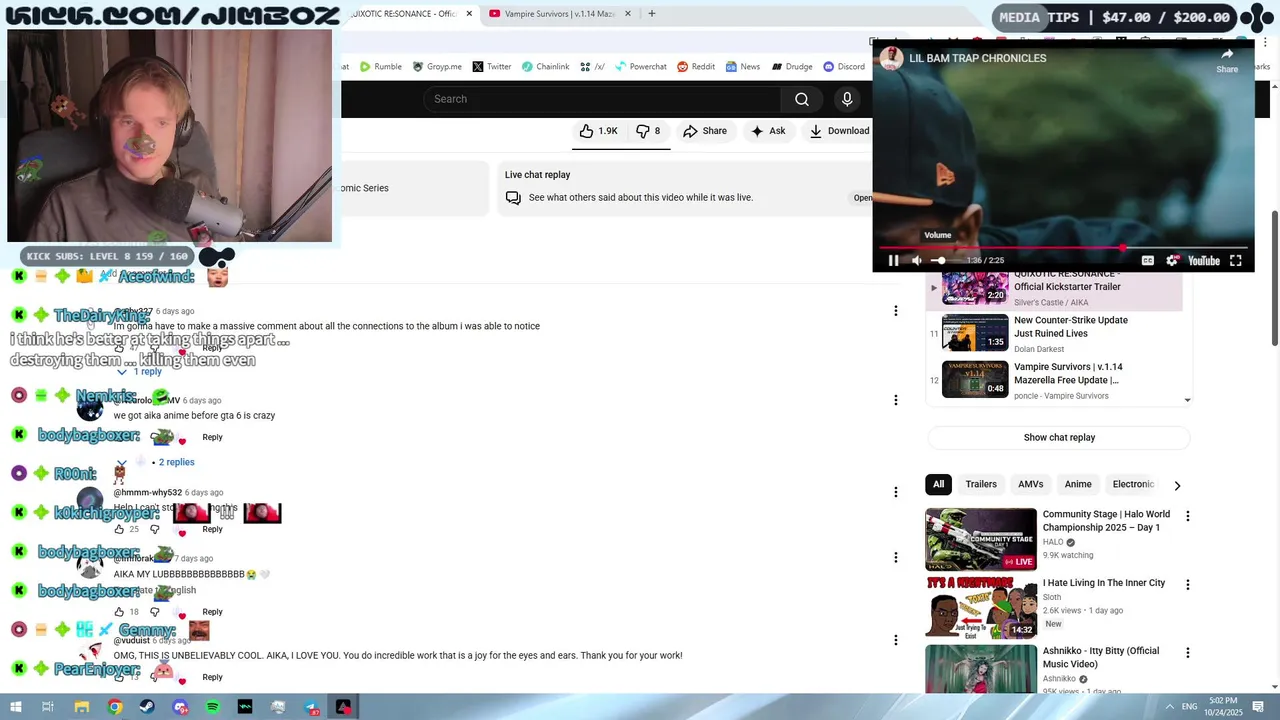The image size is (1280, 720).
Task: Select the Electronic filter chip
Action: click(1133, 484)
